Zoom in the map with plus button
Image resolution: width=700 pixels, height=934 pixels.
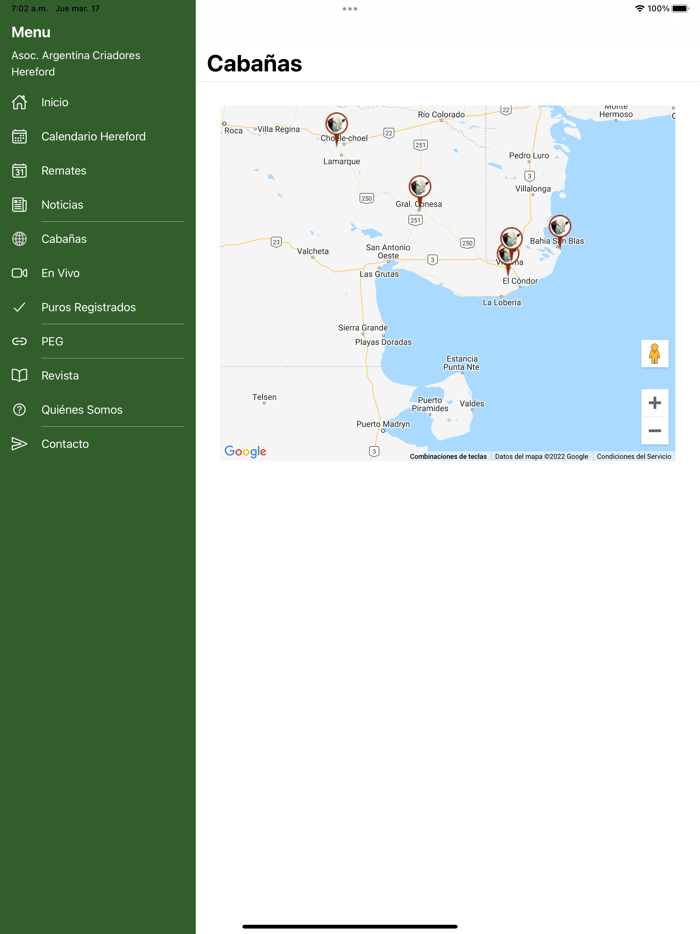(x=654, y=403)
